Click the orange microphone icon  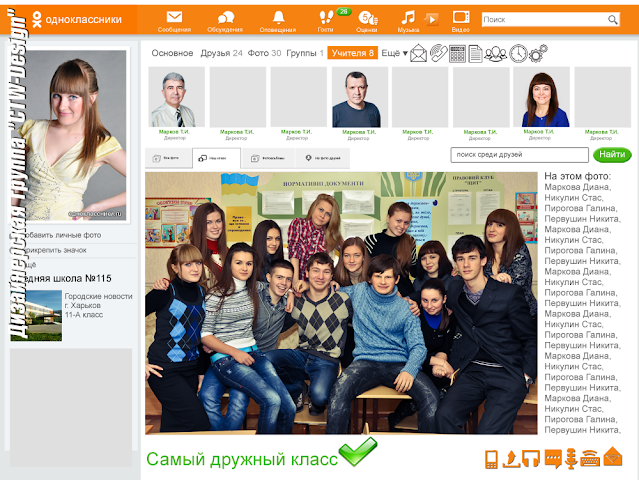click(571, 459)
